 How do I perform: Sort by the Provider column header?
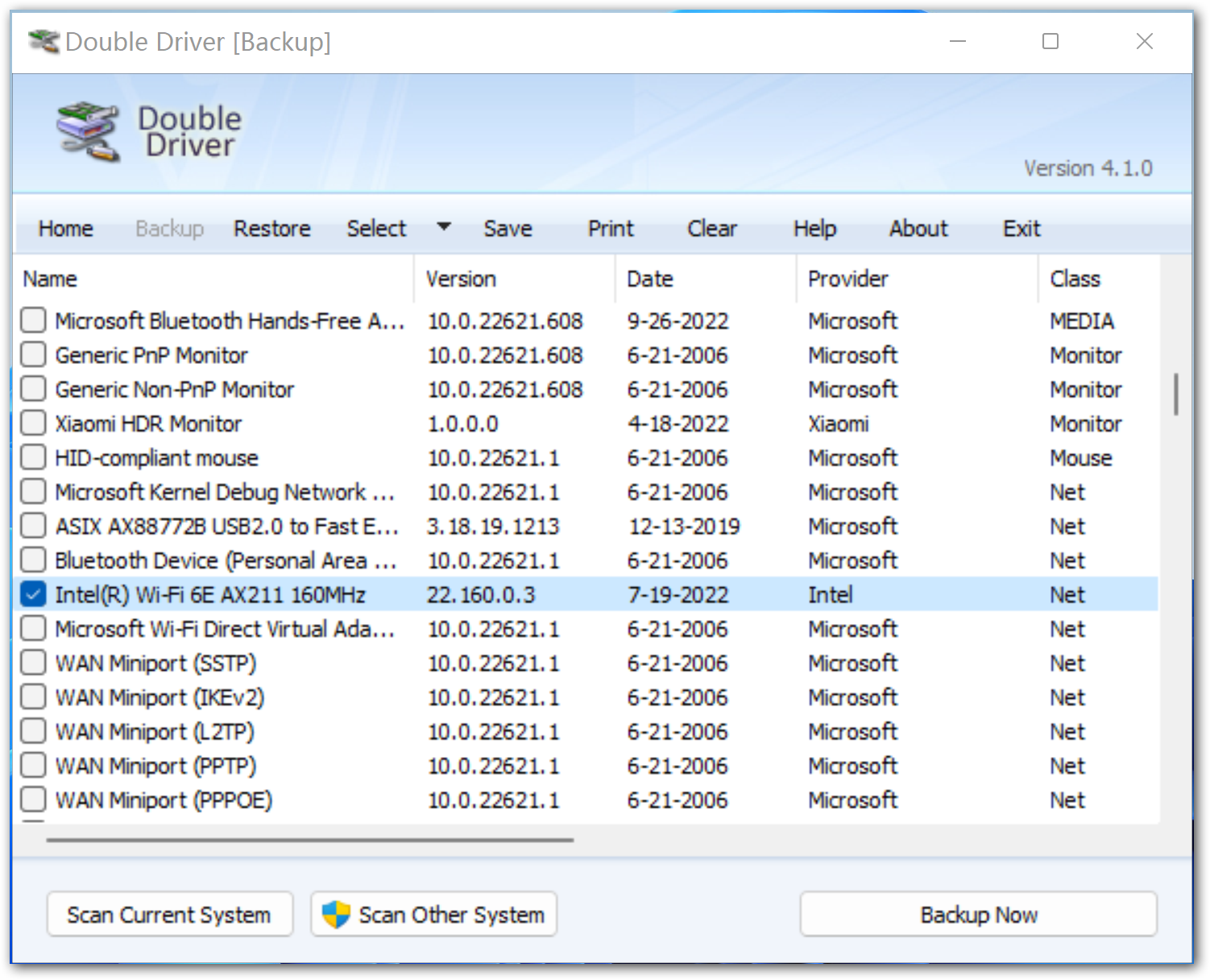tap(918, 279)
